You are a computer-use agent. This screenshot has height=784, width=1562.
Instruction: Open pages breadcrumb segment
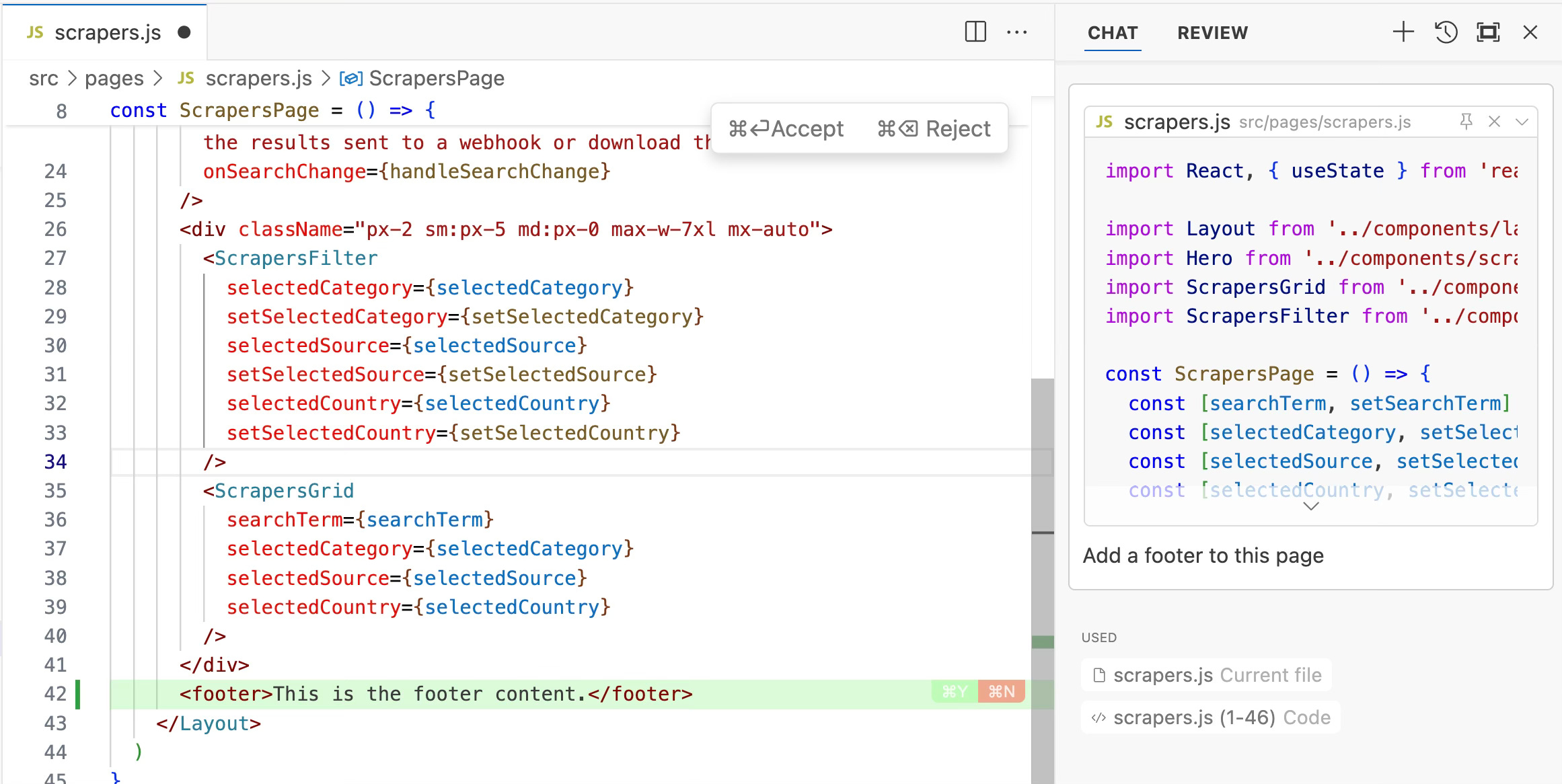[114, 79]
